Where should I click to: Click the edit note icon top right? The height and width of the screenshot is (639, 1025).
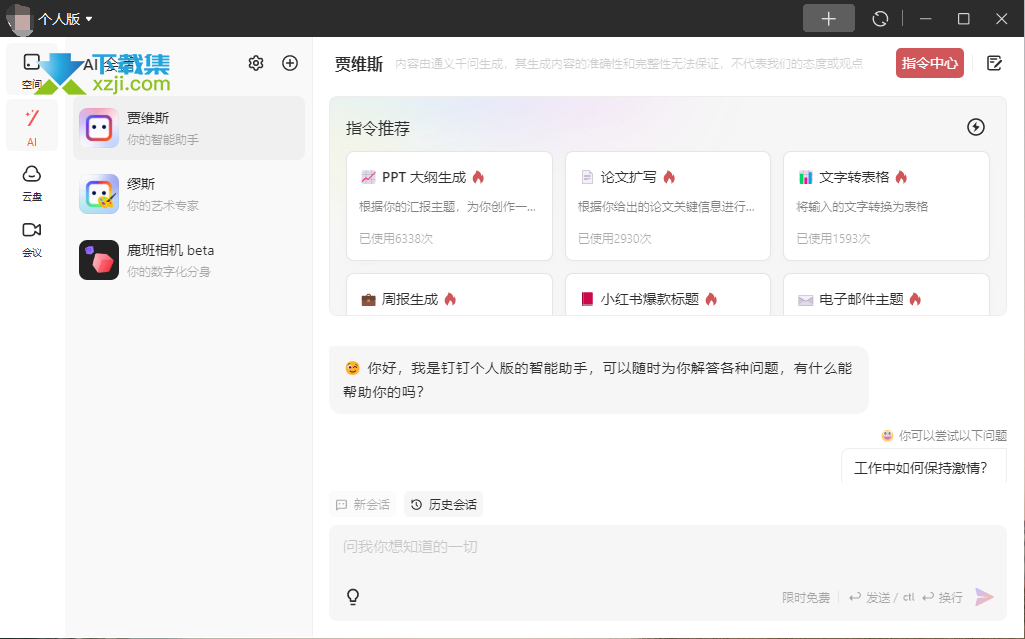(994, 63)
